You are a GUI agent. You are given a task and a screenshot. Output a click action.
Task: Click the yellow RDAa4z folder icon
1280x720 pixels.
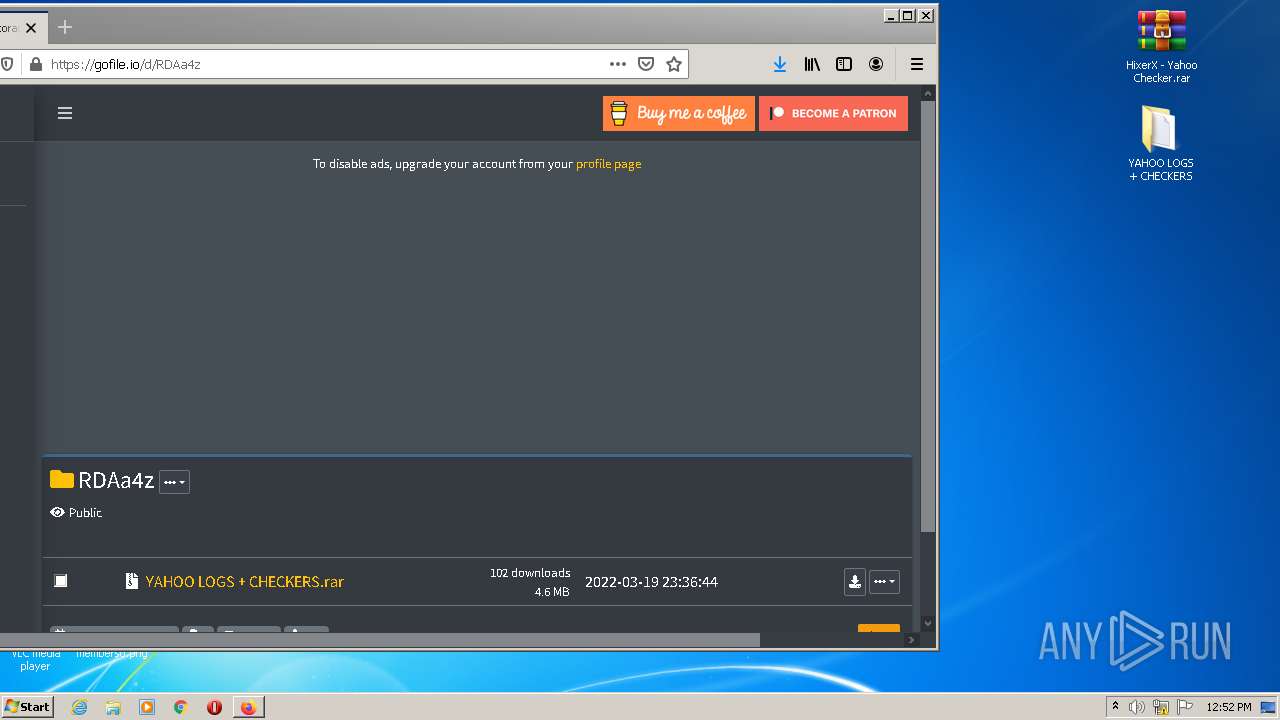coord(62,480)
